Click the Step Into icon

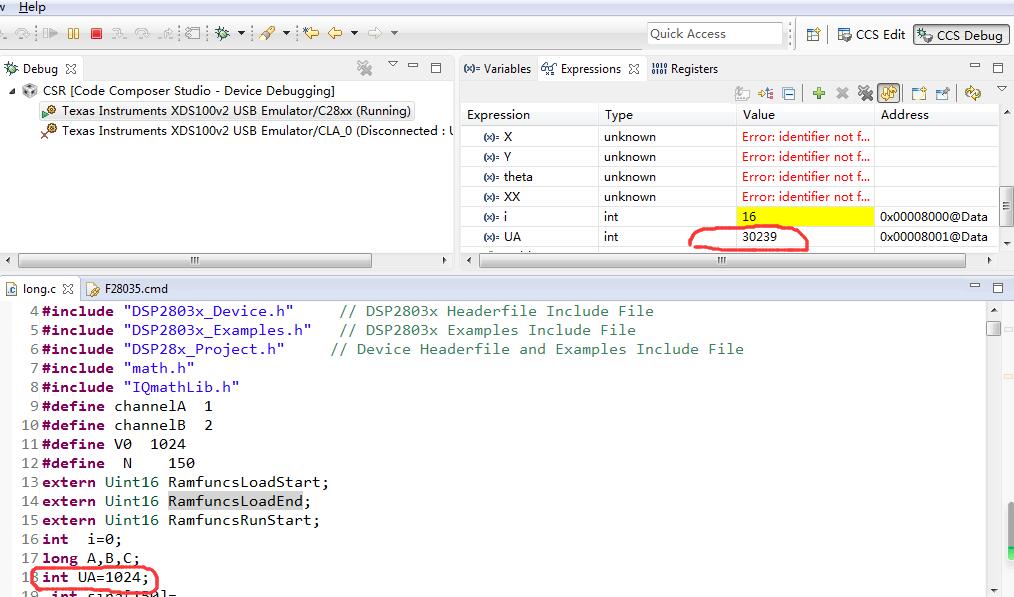119,33
